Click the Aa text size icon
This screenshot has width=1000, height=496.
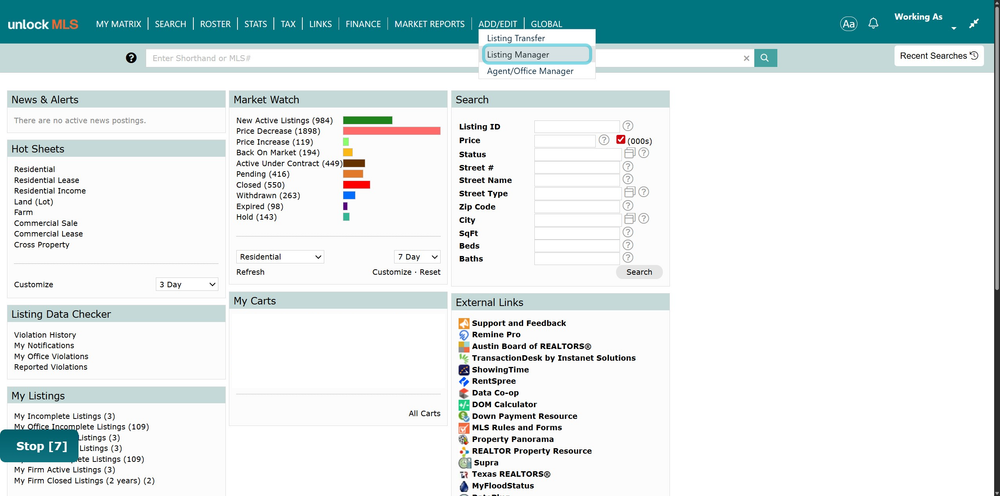[848, 24]
